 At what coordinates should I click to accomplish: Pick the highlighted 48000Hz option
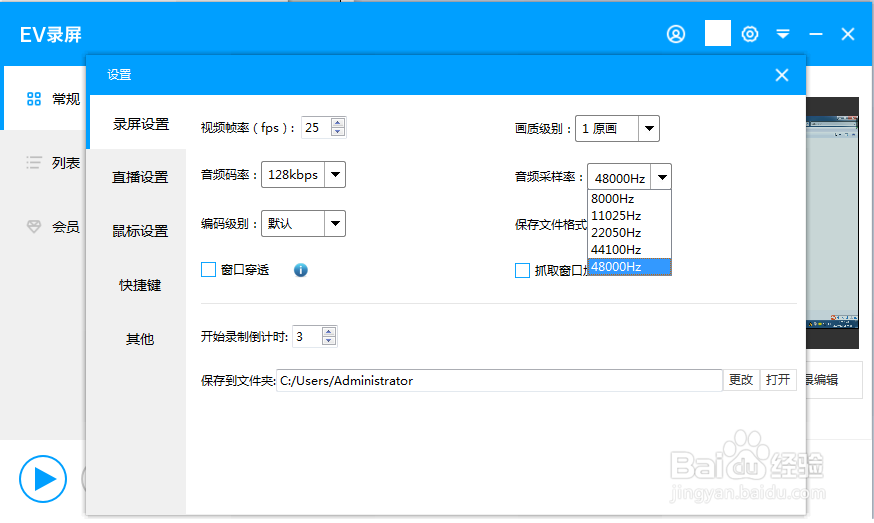[x=629, y=267]
